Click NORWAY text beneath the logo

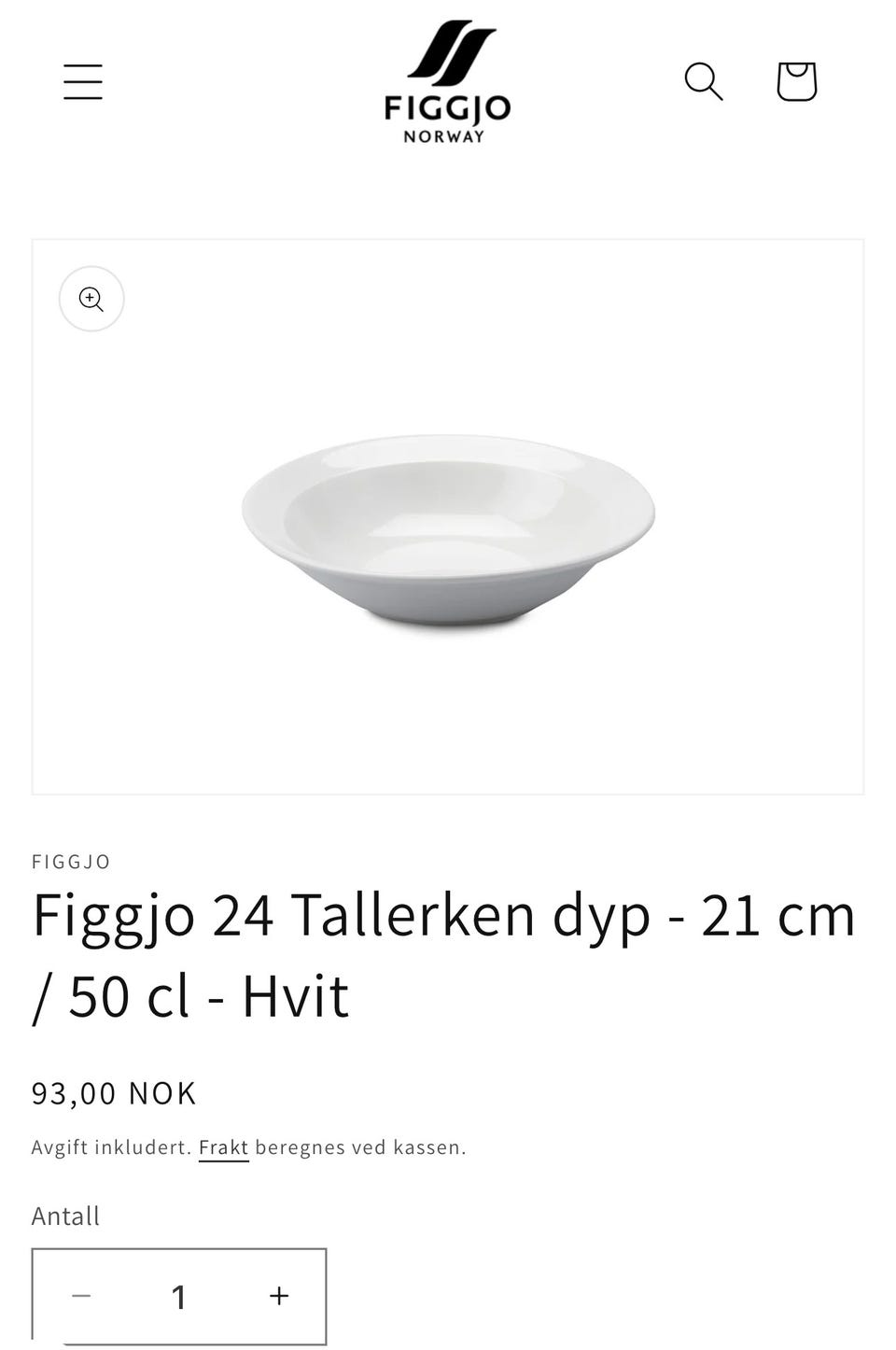point(444,136)
